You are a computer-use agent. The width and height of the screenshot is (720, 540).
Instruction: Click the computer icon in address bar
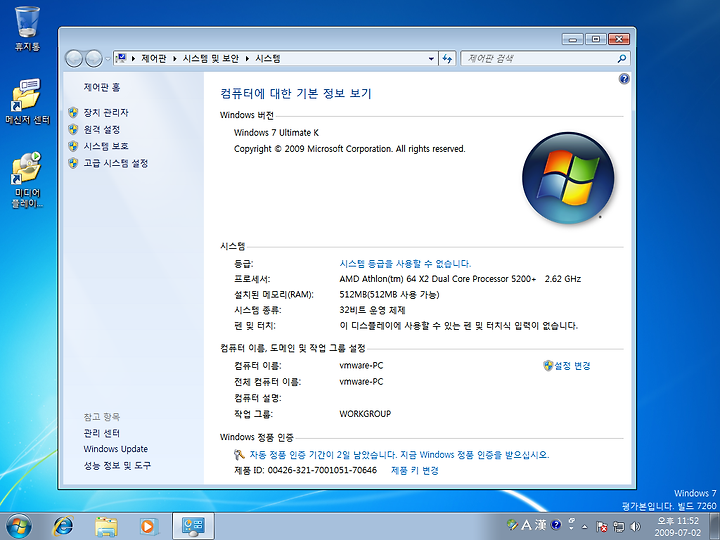122,58
